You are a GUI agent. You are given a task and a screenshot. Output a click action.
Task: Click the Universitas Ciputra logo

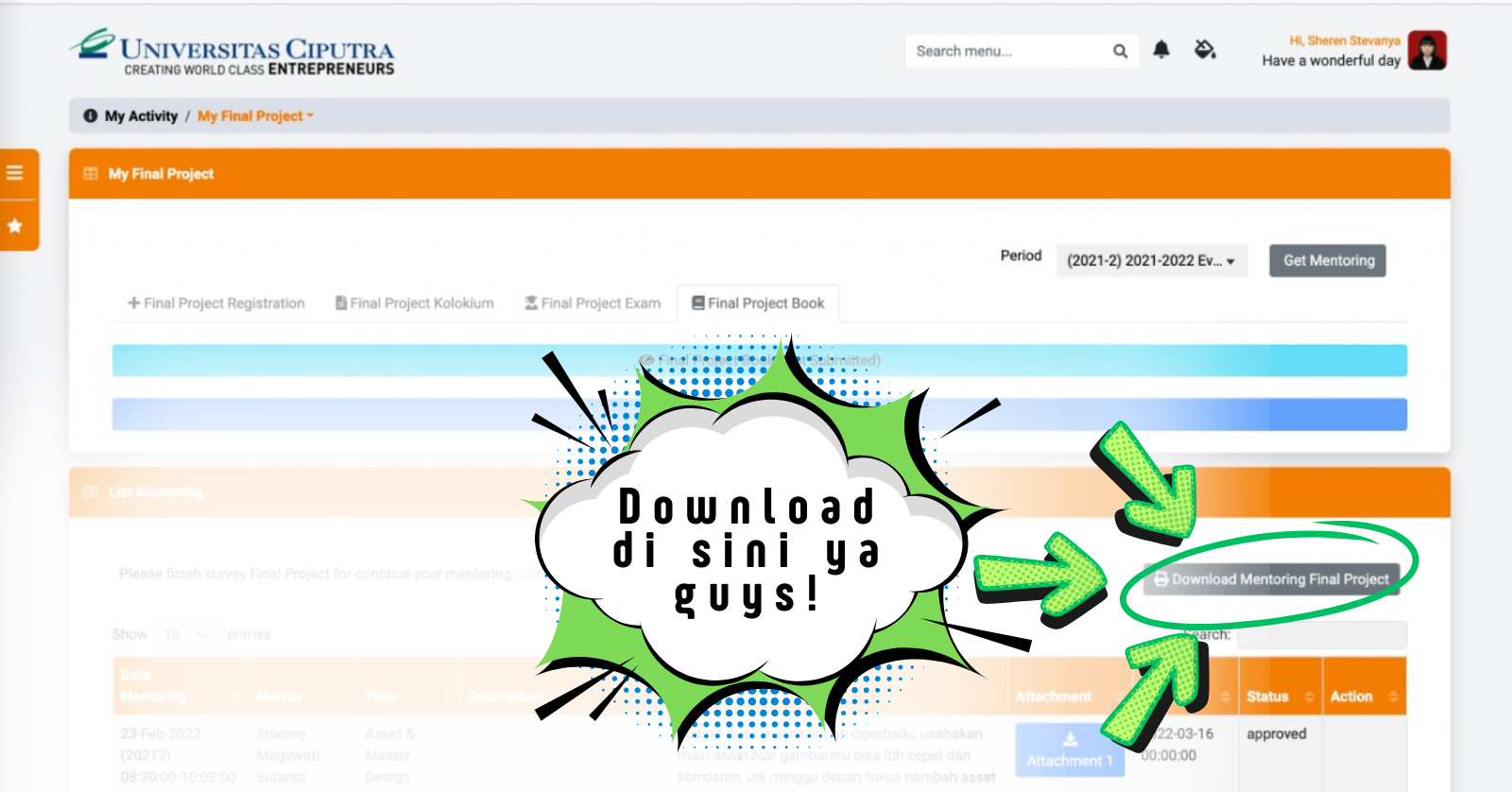pos(232,53)
